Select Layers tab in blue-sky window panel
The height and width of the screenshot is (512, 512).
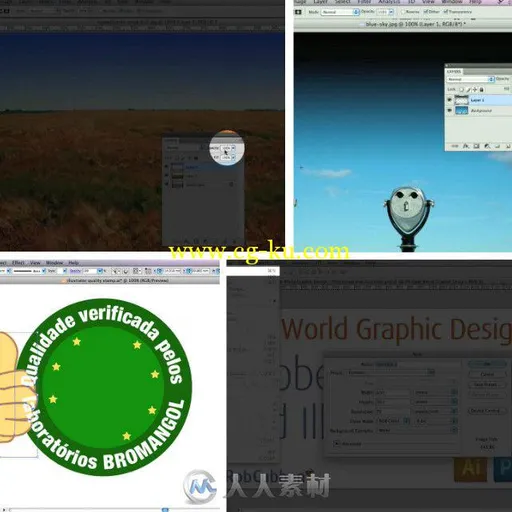(454, 72)
